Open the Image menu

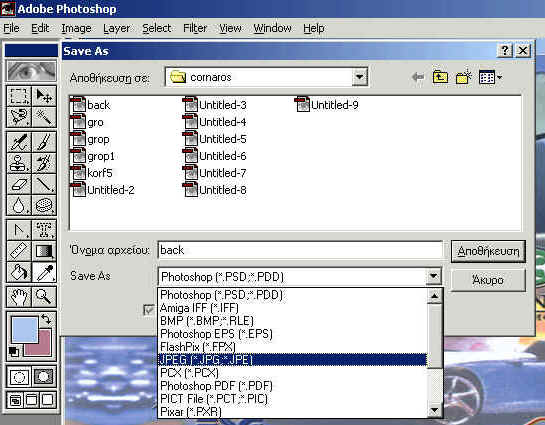tap(76, 28)
